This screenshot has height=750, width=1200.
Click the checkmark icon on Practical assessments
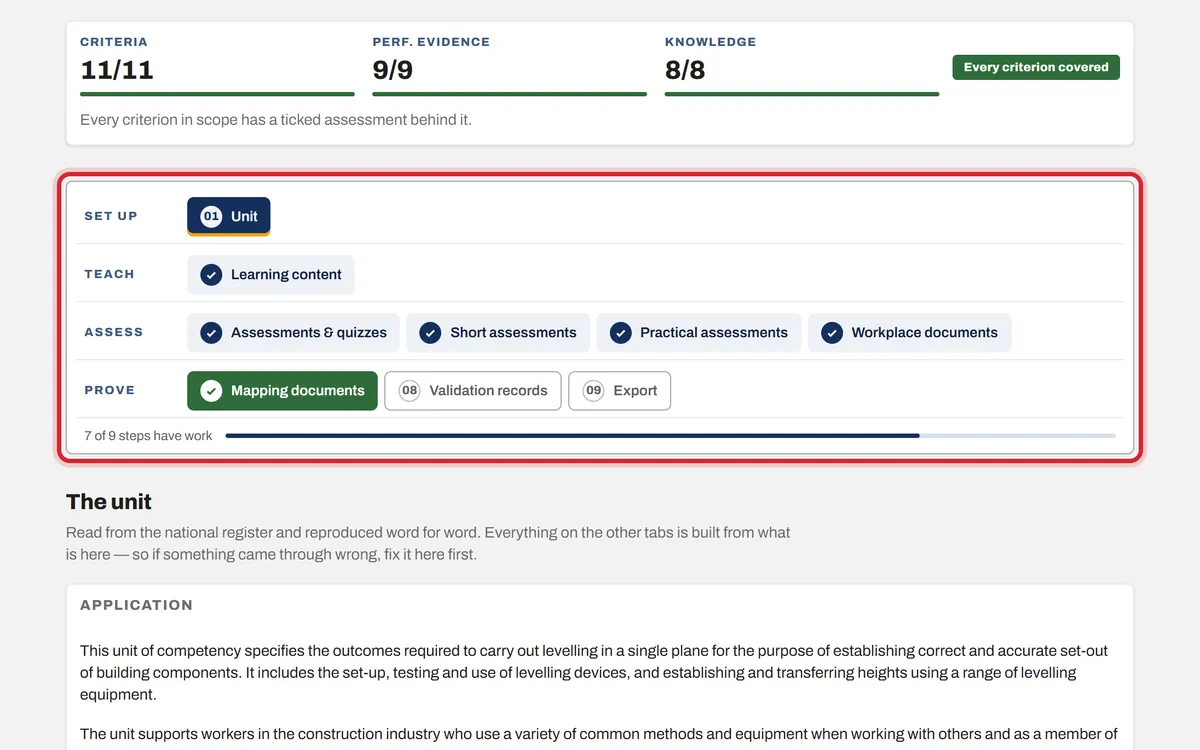click(620, 332)
